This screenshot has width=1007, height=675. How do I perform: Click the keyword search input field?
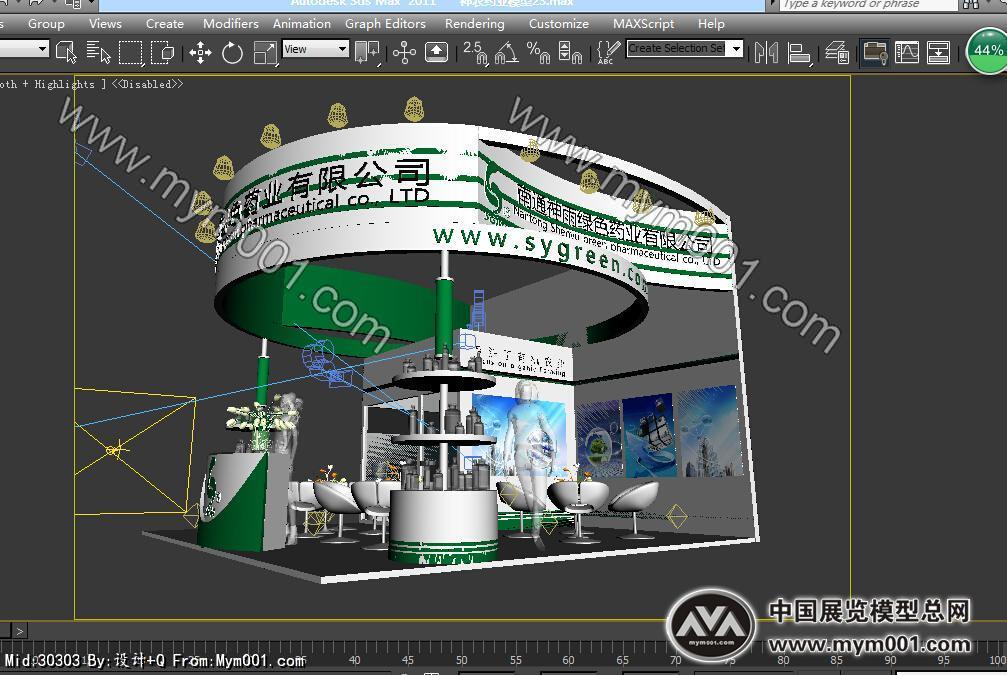[868, 4]
